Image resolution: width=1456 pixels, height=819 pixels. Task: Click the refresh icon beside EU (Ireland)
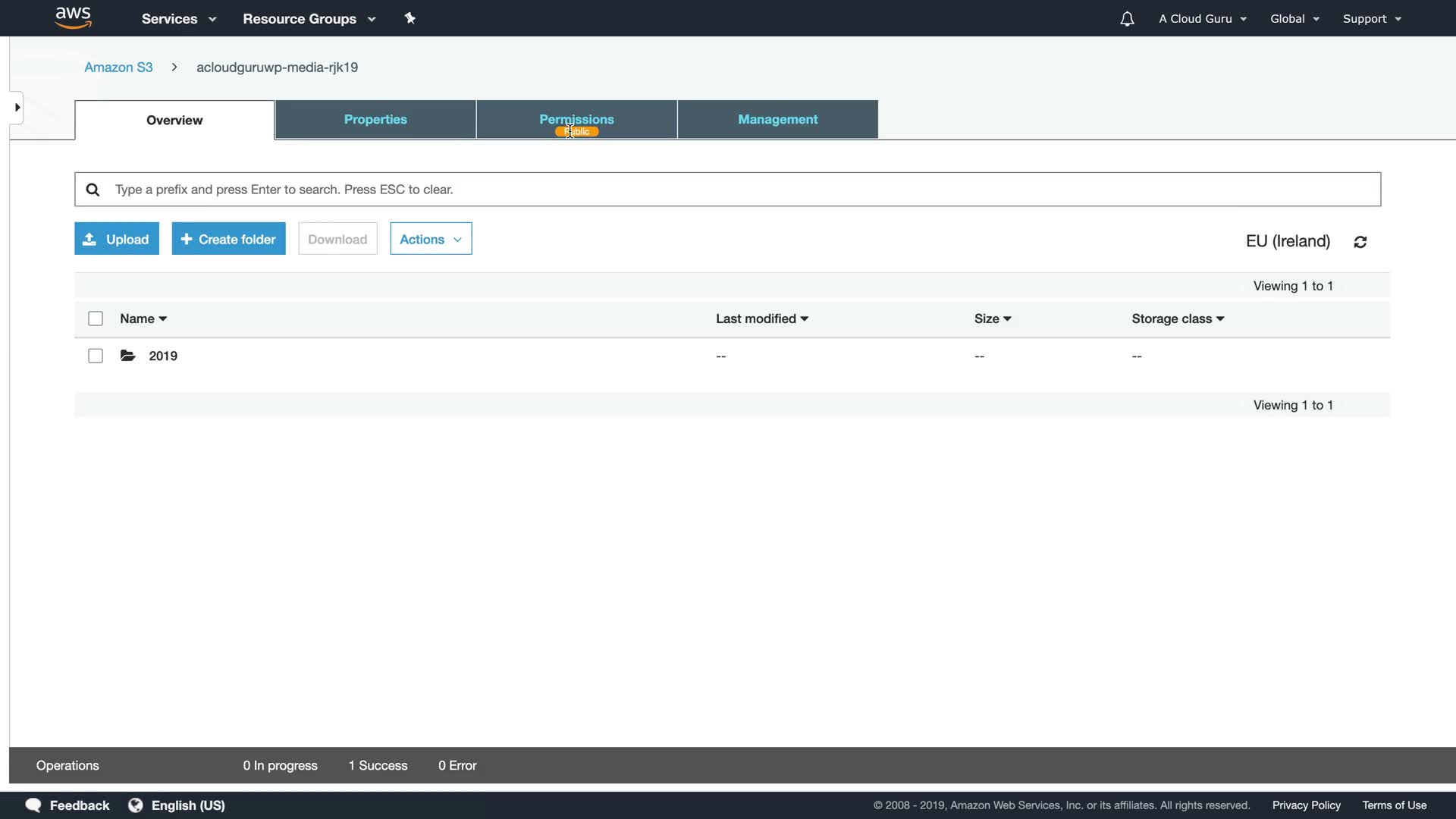point(1360,242)
